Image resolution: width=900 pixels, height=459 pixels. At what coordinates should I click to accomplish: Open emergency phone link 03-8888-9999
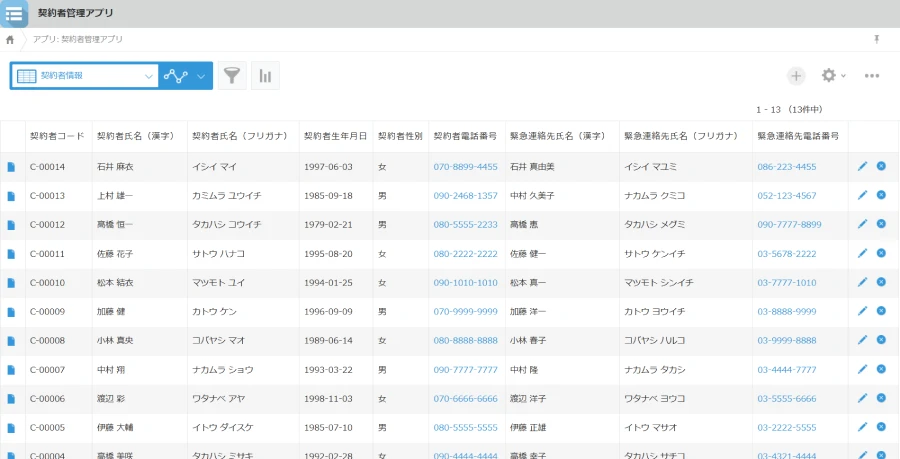(x=787, y=312)
